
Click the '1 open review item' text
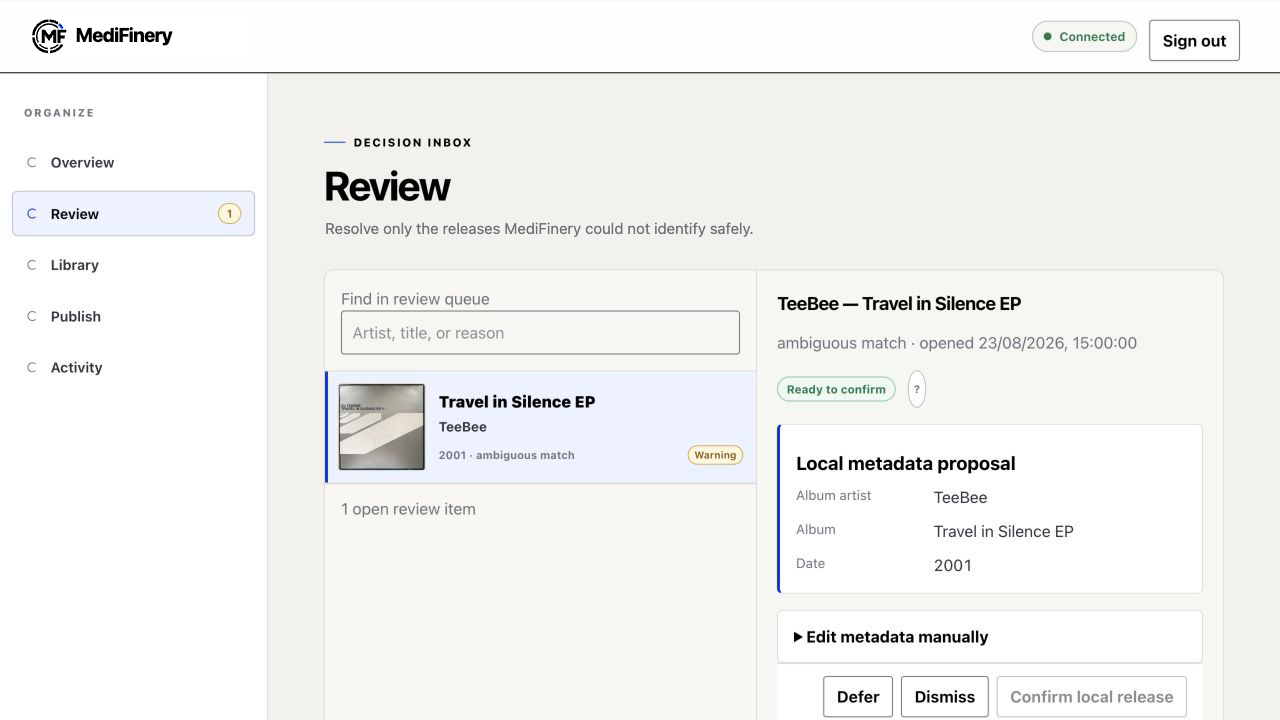pos(408,509)
